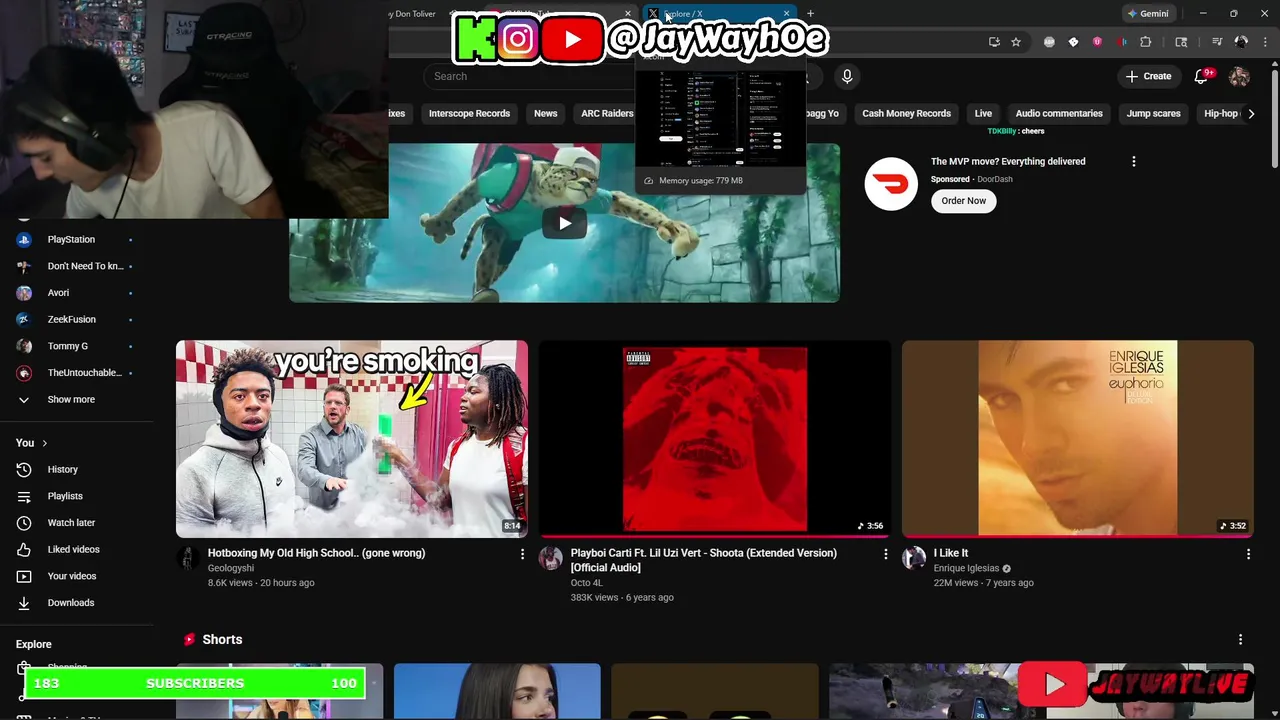This screenshot has height=720, width=1280.
Task: Open the DoorDash ad options menu
Action: pyautogui.click(x=1133, y=161)
